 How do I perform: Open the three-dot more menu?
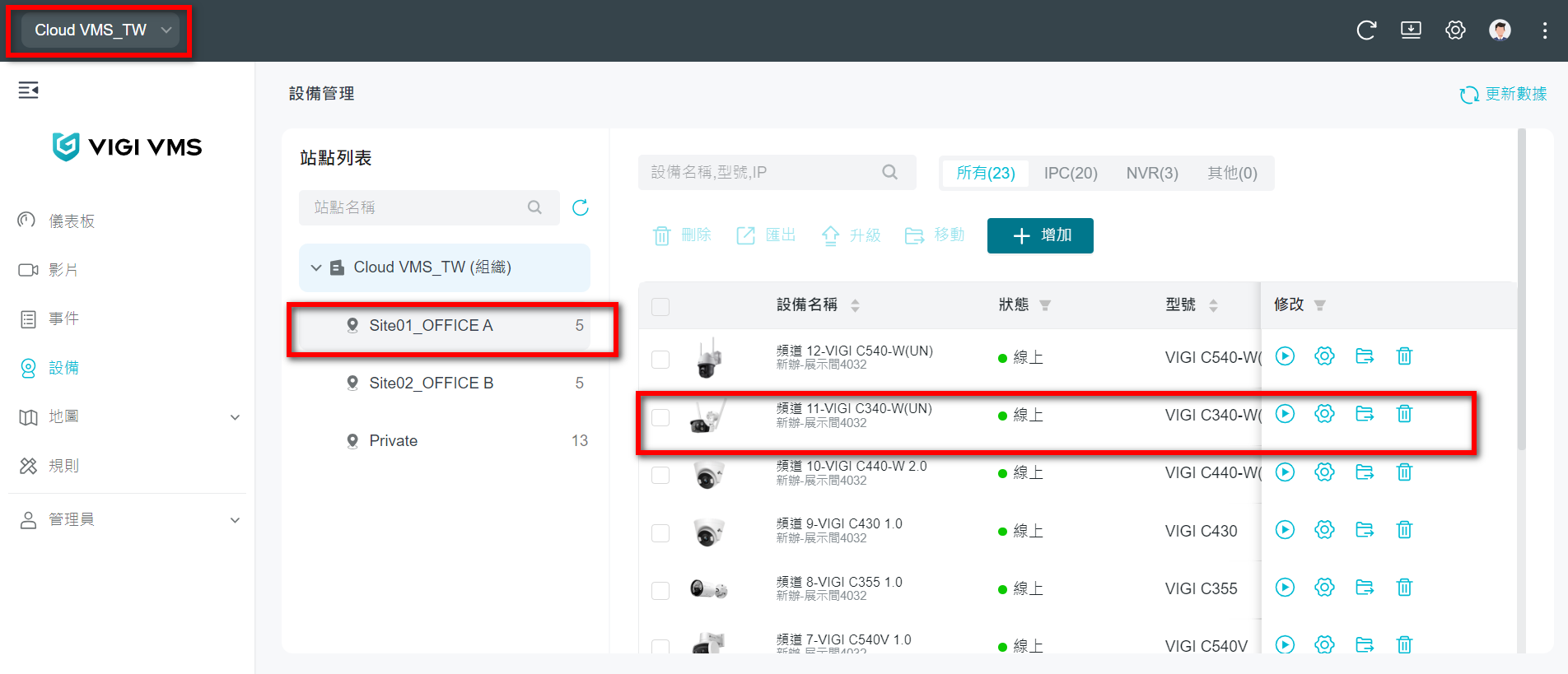(1544, 30)
